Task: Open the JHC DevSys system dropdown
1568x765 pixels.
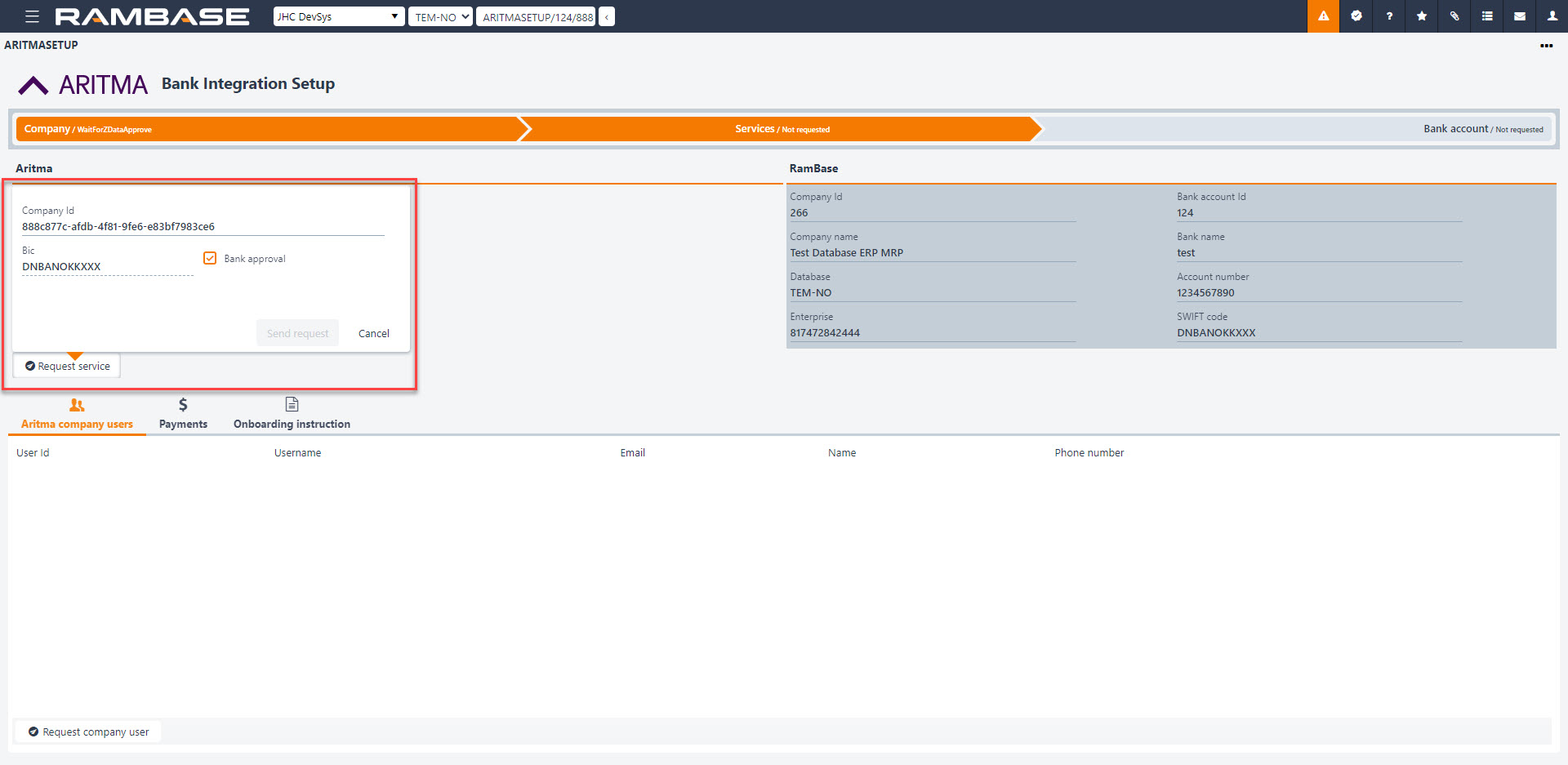Action: [x=339, y=16]
